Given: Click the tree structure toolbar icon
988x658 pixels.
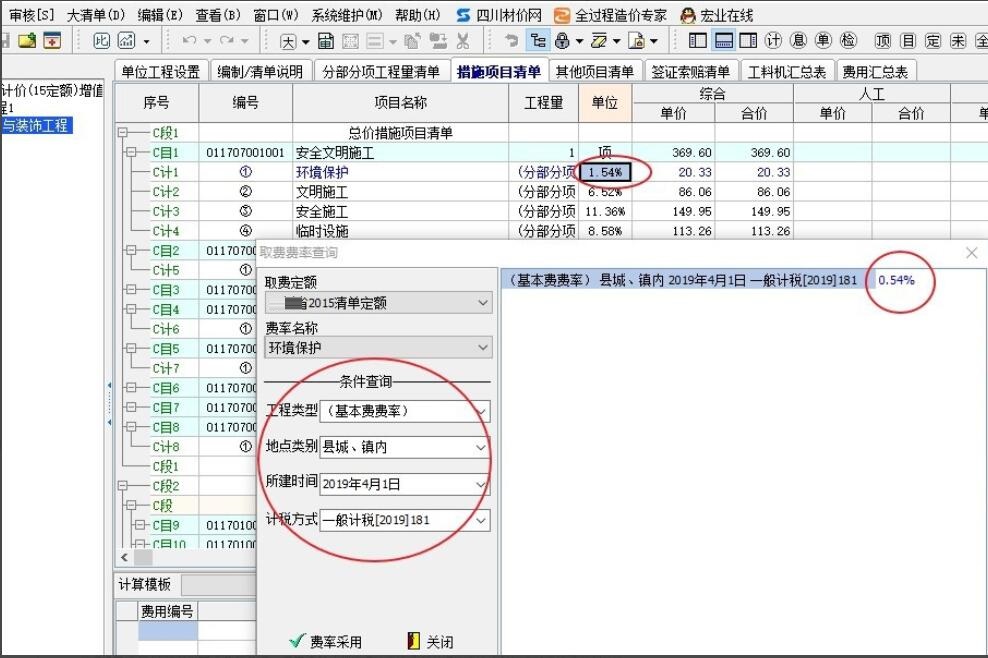Looking at the screenshot, I should pos(538,42).
